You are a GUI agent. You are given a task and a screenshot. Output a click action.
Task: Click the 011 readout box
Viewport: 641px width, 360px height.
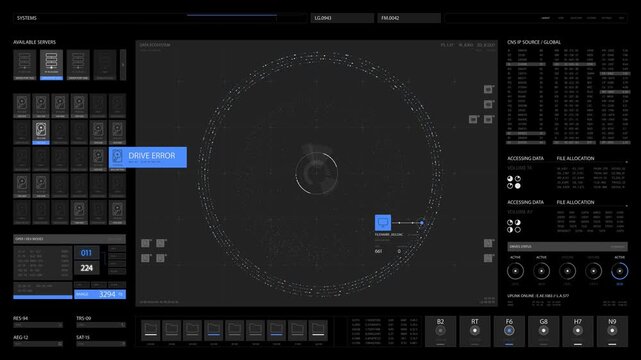pyautogui.click(x=86, y=253)
